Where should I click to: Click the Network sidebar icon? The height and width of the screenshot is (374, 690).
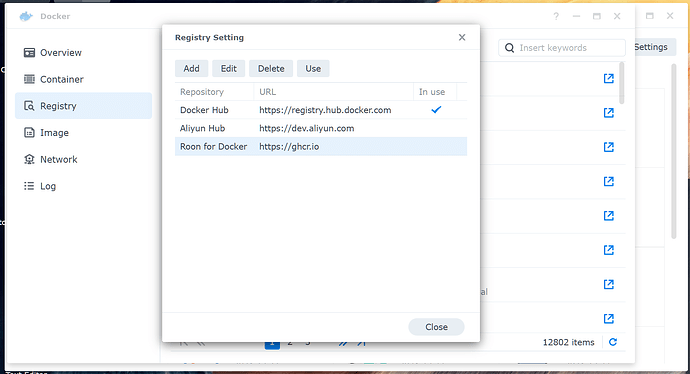coord(29,159)
